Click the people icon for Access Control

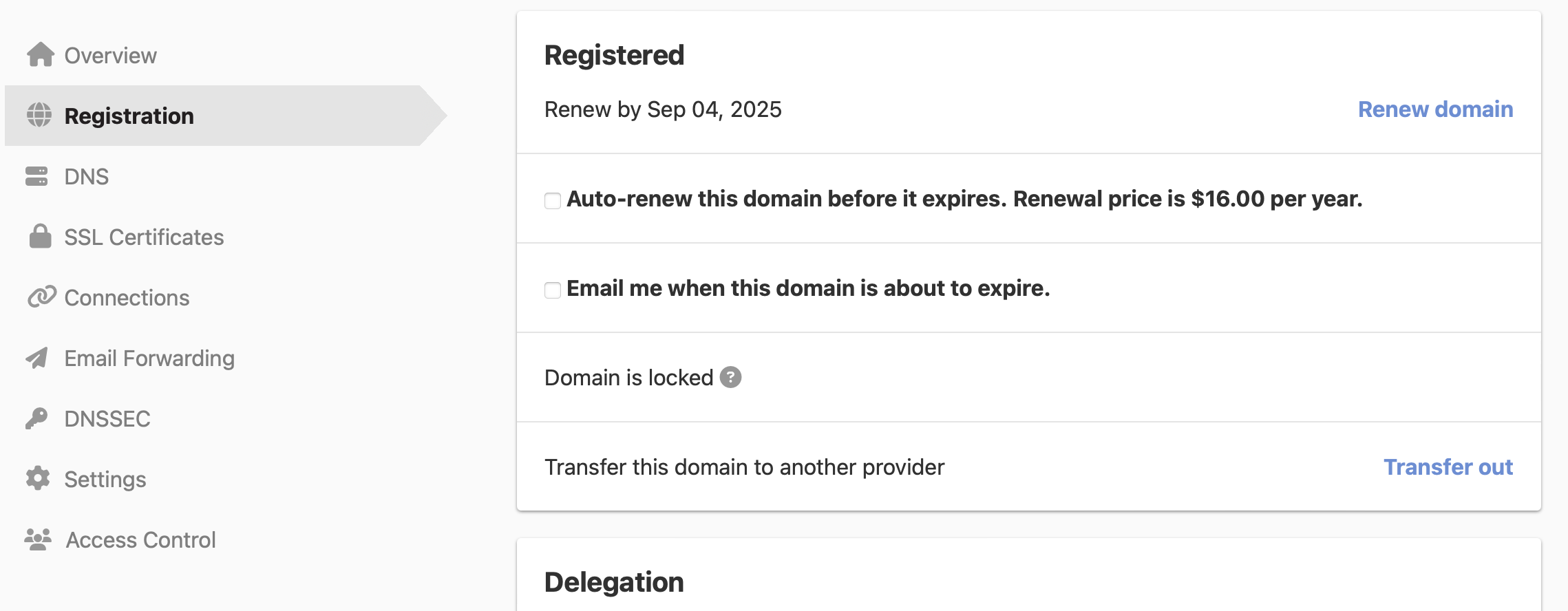pos(38,539)
